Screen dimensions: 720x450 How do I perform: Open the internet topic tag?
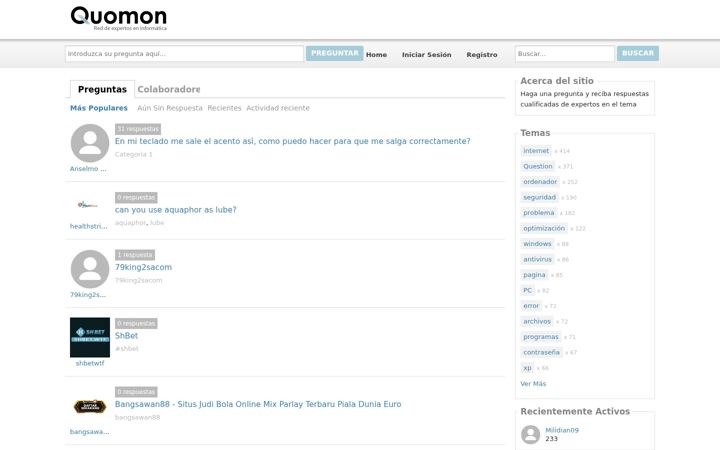536,151
